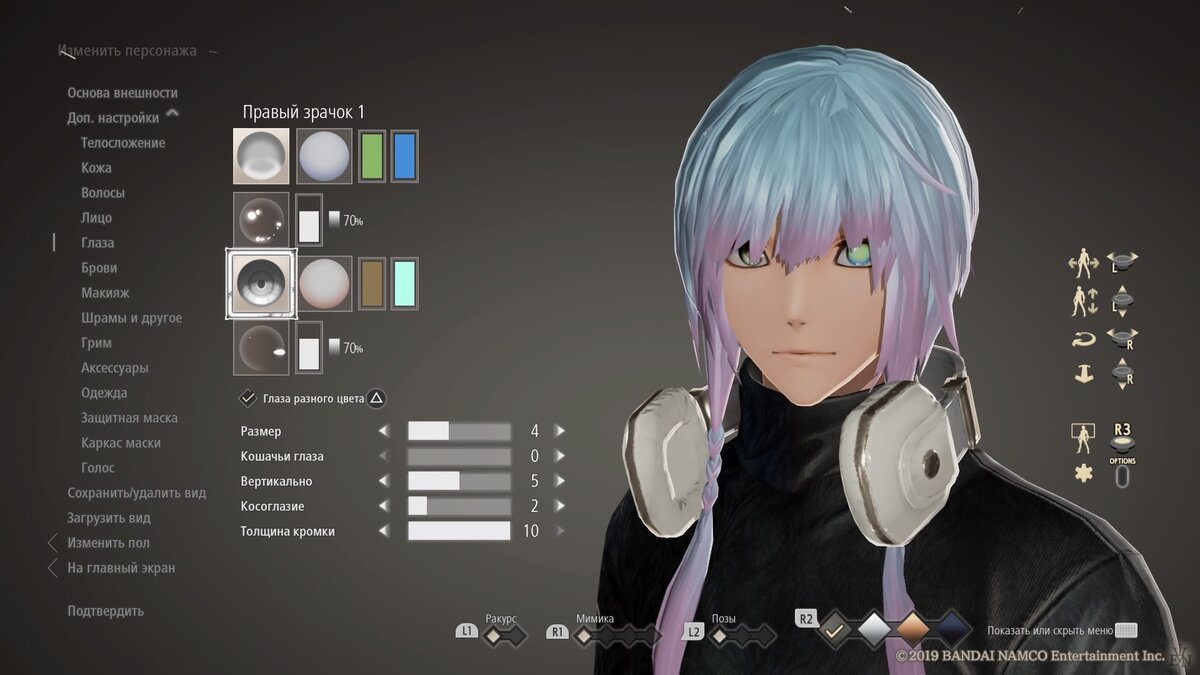Viewport: 1200px width, 675px height.
Task: Select the highlighted eye iris pattern thumbnail
Action: pos(261,284)
